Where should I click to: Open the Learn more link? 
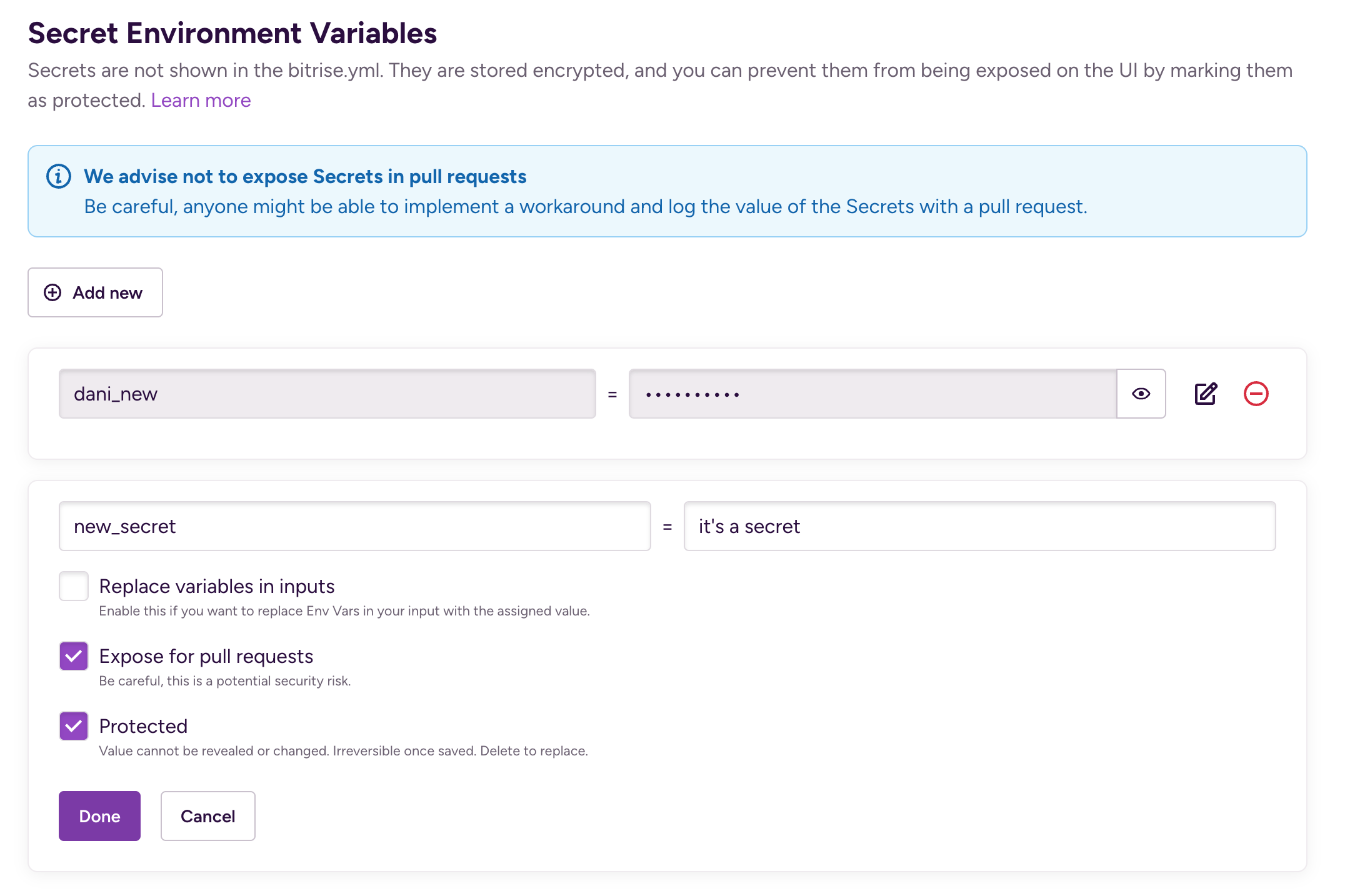point(201,101)
